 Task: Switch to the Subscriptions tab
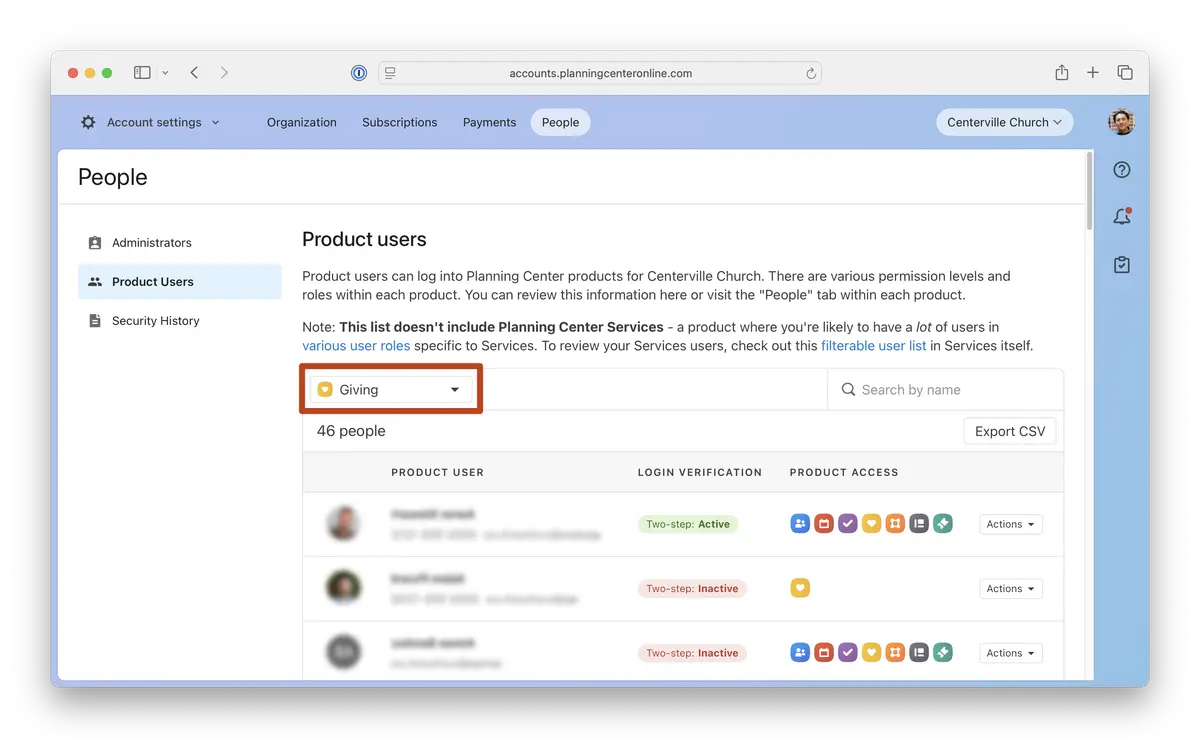(400, 122)
